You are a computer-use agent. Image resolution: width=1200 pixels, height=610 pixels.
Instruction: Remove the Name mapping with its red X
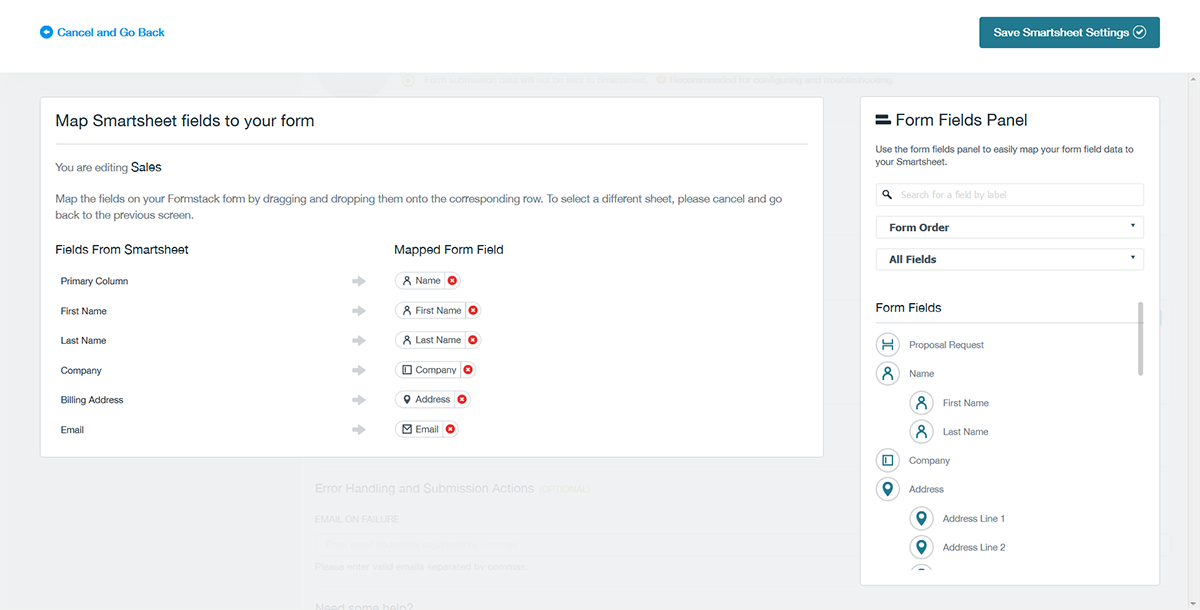coord(452,281)
